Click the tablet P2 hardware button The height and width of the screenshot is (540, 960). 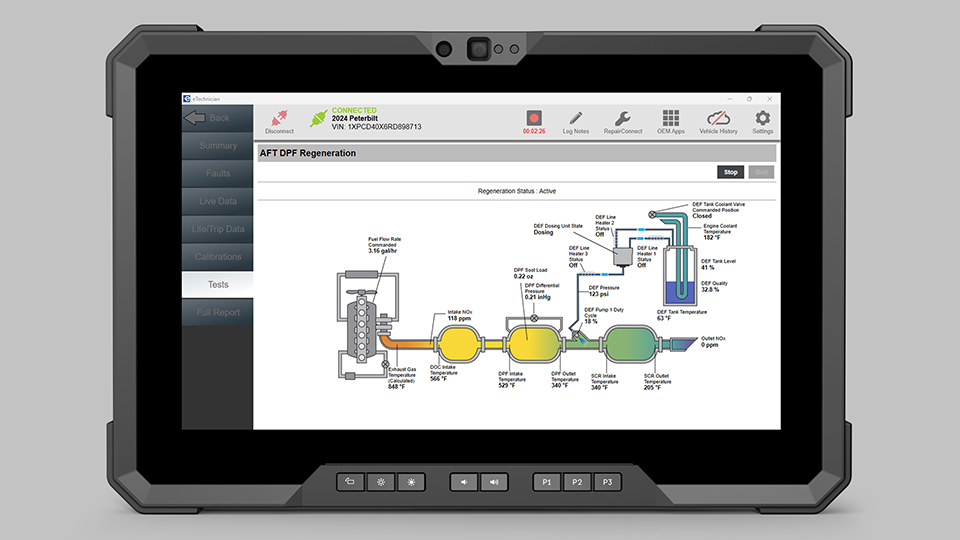click(577, 482)
